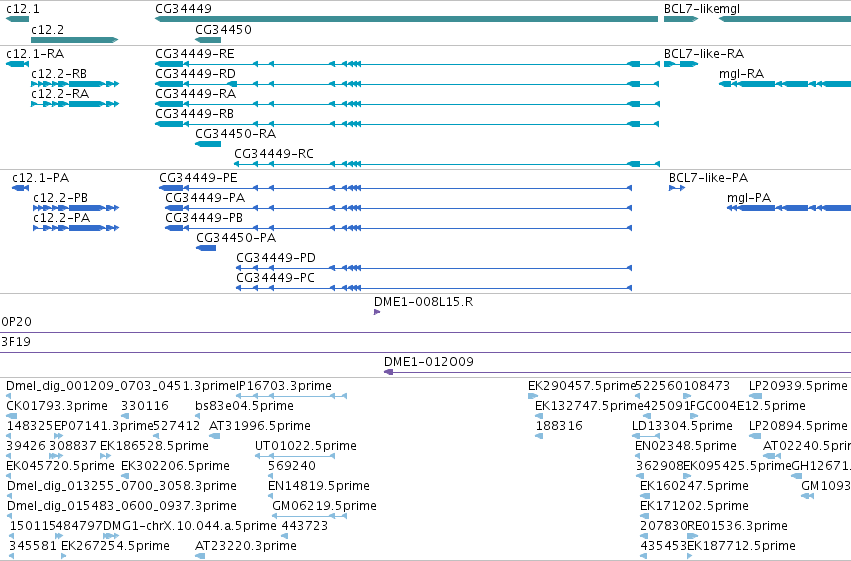The height and width of the screenshot is (561, 851).
Task: Click EST IP16703.3prime
Action: tap(292, 396)
